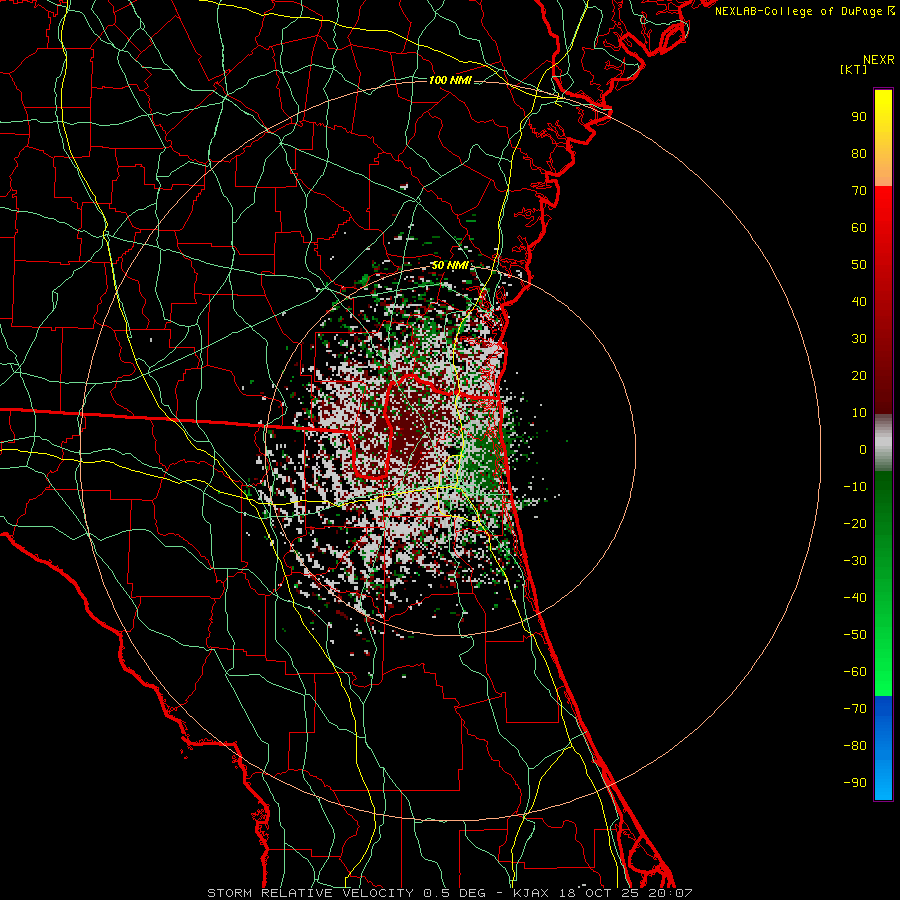The image size is (900, 900).
Task: Click the -20 knot scale label
Action: click(x=855, y=523)
